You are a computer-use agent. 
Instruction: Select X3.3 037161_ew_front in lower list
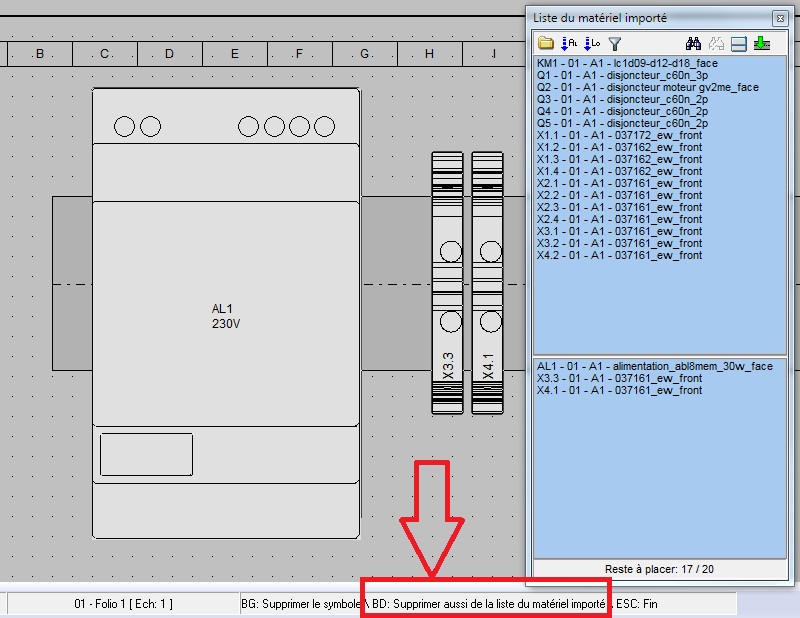point(619,378)
